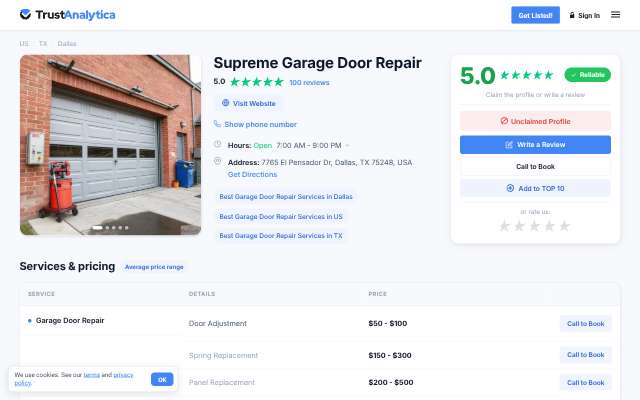
Task: Rate four stars in rate us
Action: point(549,226)
